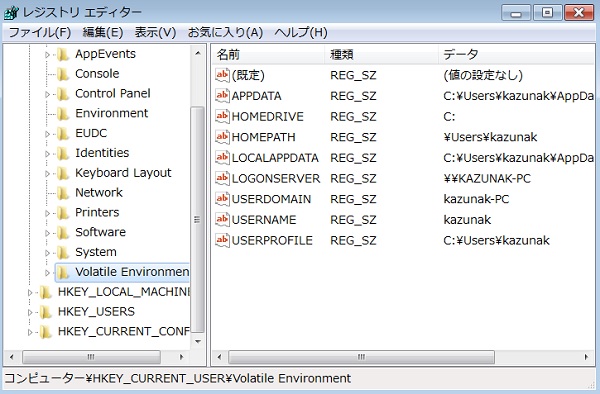Click the Network folder icon

pos(63,193)
